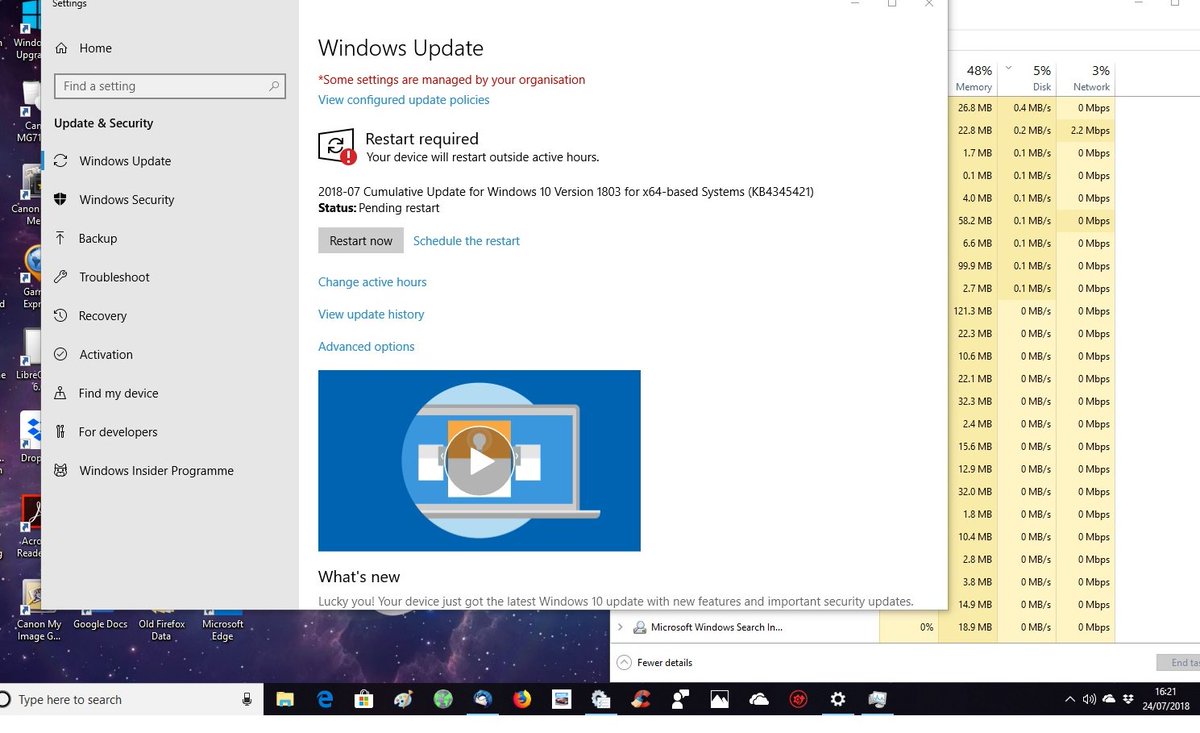
Task: Collapse Task Manager with Fewer details
Action: (654, 662)
